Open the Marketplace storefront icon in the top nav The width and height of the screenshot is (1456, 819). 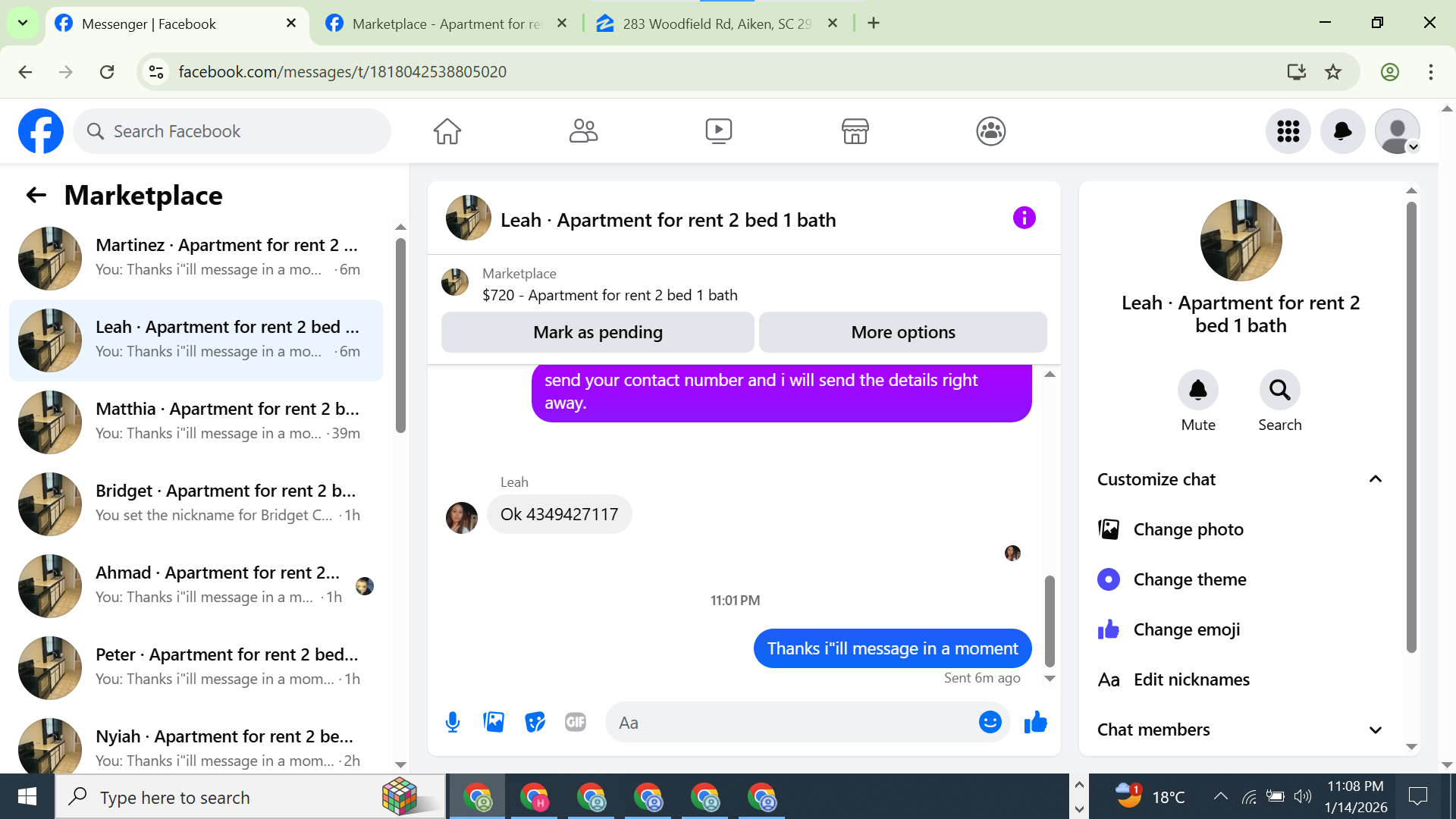pyautogui.click(x=855, y=131)
